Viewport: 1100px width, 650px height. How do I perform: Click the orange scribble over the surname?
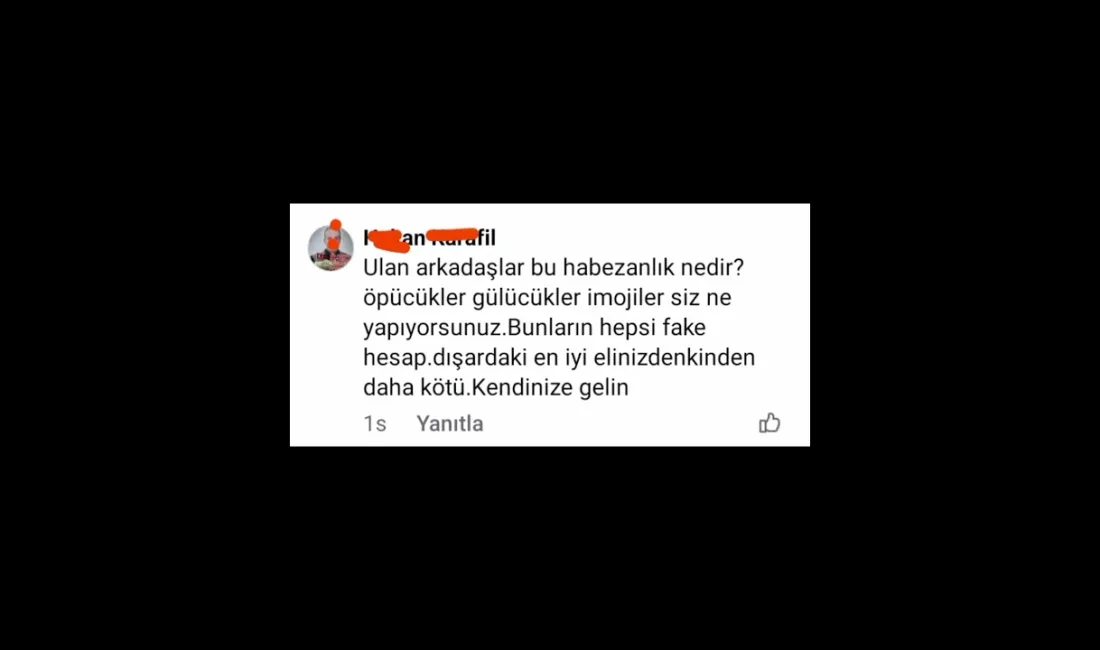452,235
